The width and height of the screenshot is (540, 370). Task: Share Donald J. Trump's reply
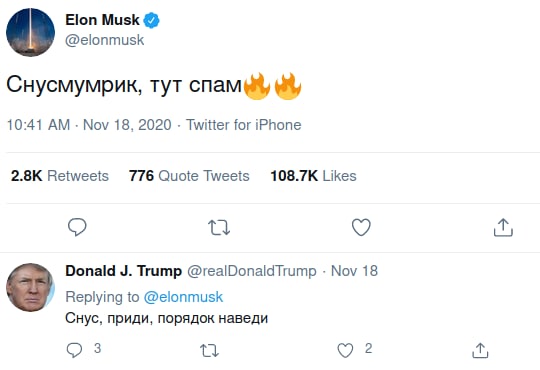480,350
